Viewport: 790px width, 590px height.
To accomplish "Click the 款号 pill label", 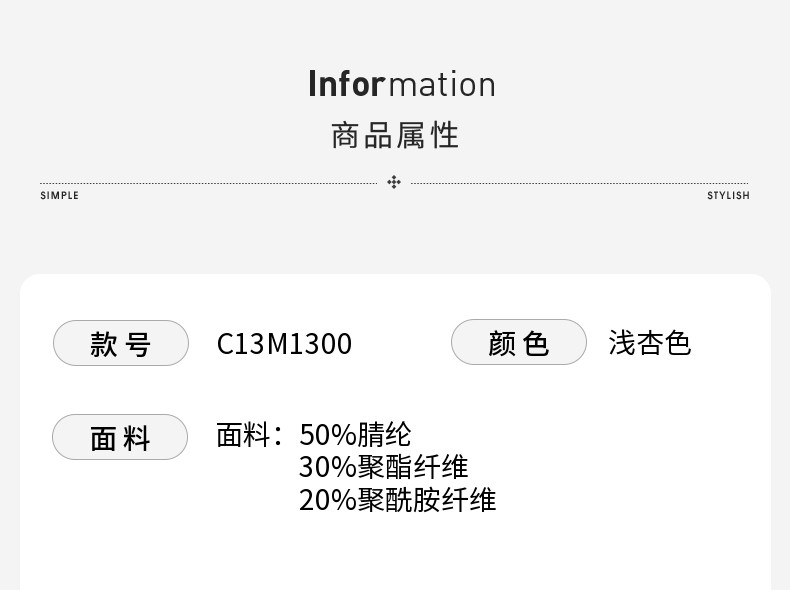I will coord(120,343).
